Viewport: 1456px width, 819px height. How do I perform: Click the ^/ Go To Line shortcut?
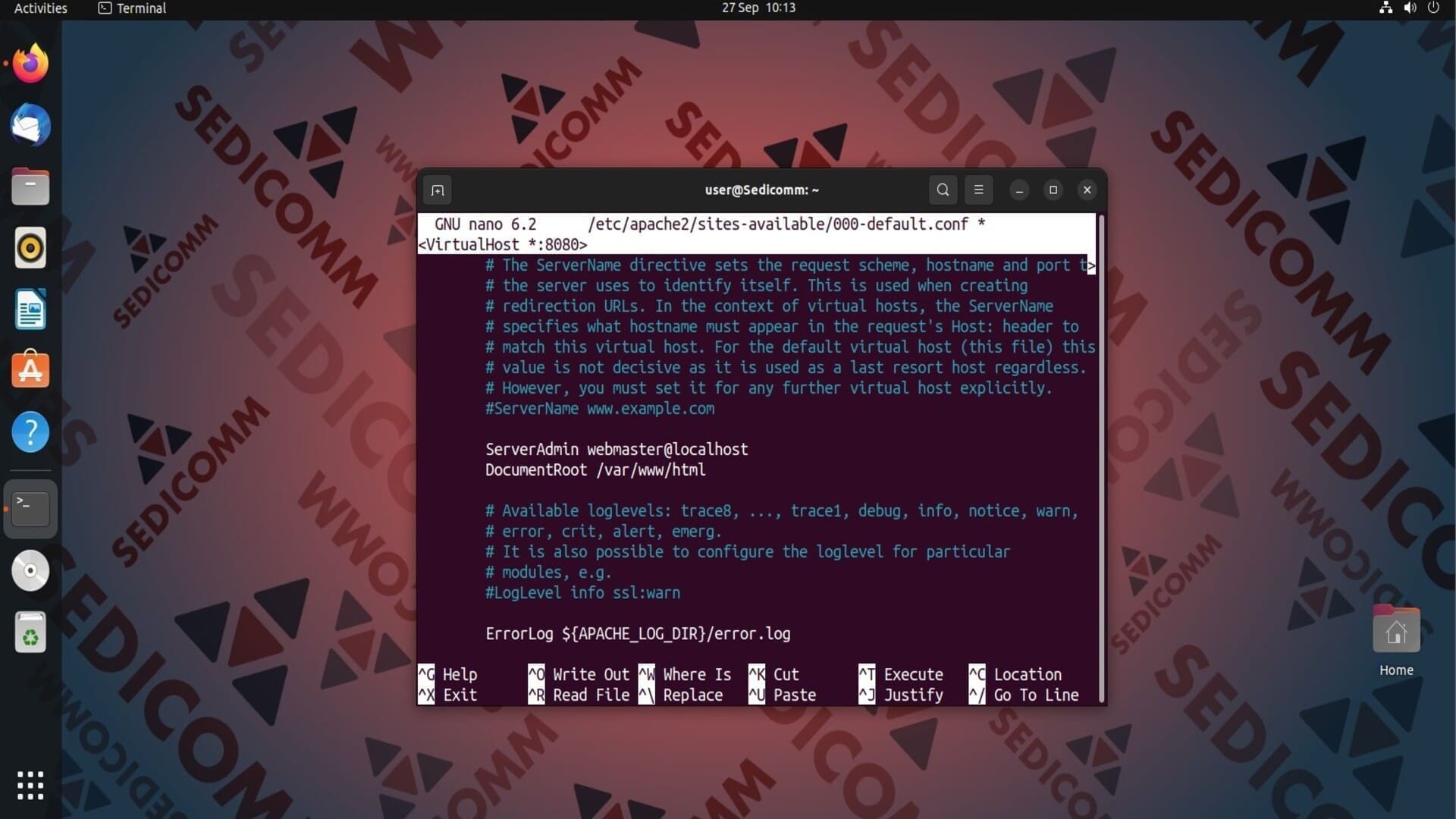(1024, 695)
